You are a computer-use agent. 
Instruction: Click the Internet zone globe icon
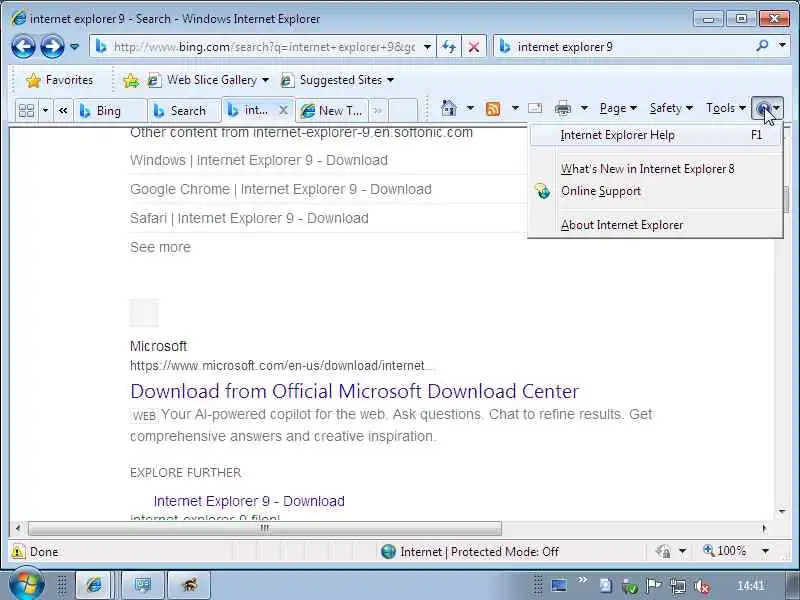pos(388,552)
